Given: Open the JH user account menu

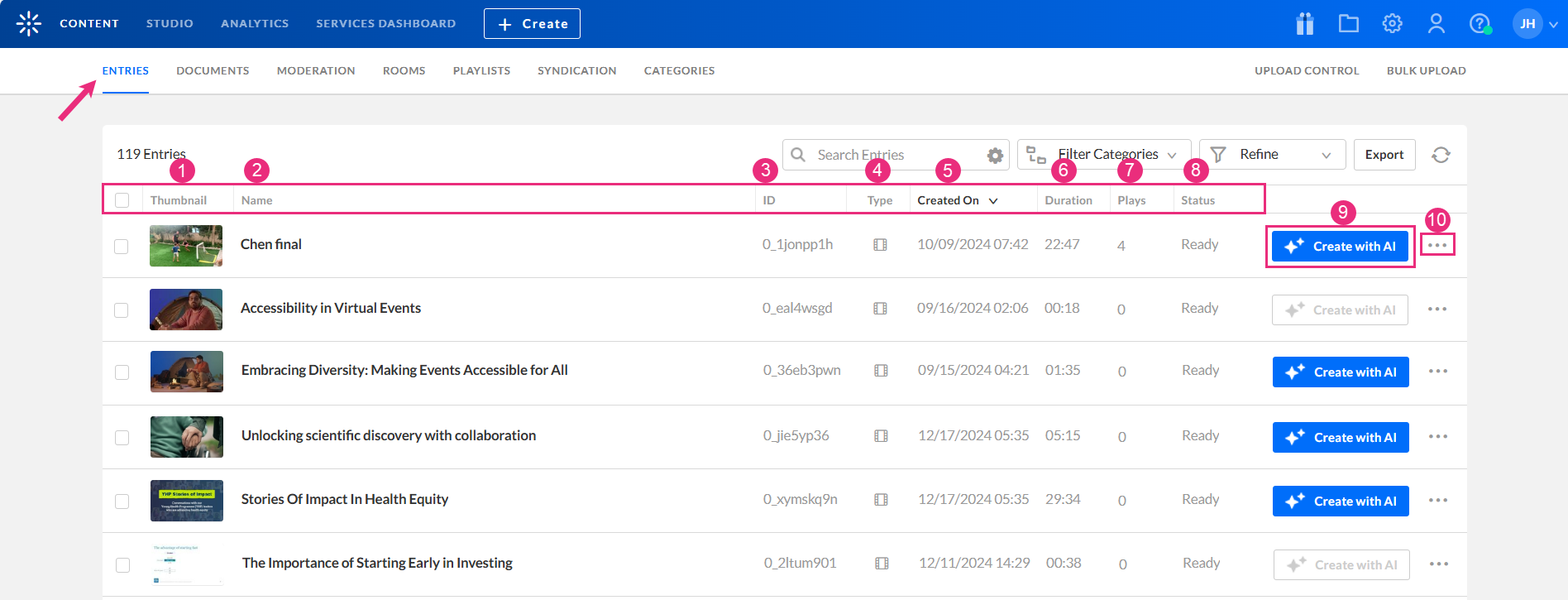Looking at the screenshot, I should (x=1535, y=24).
